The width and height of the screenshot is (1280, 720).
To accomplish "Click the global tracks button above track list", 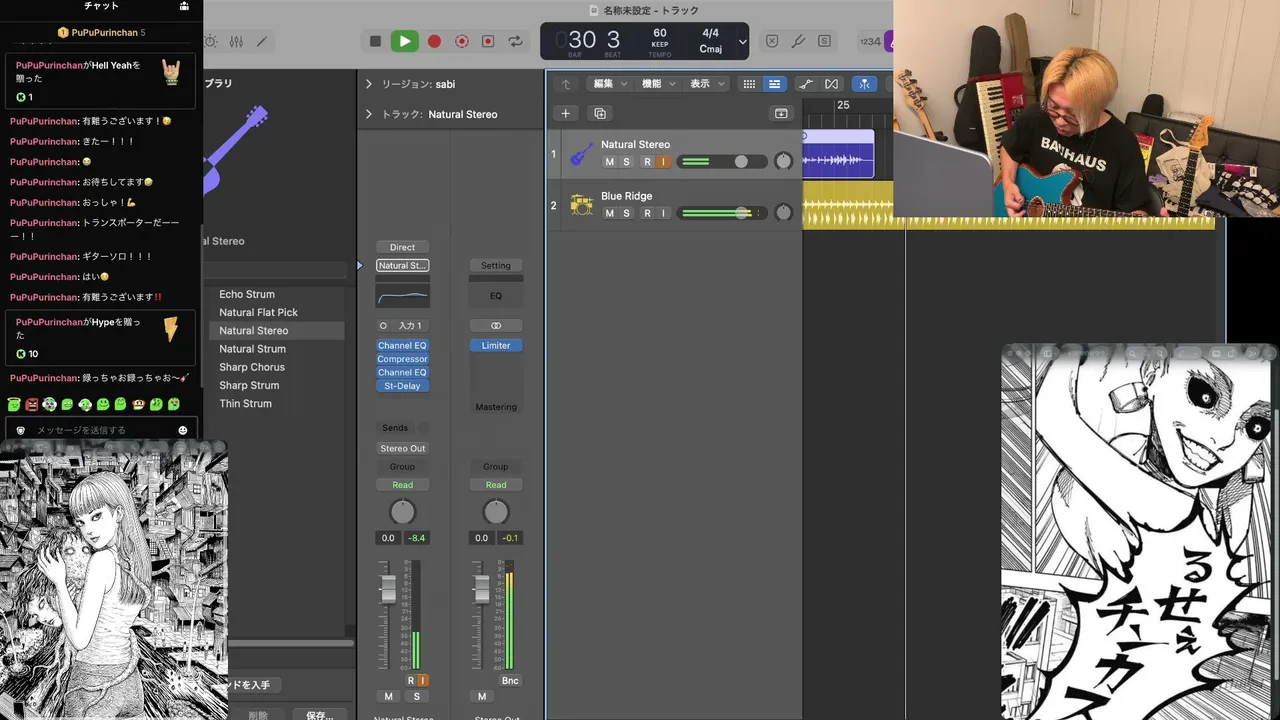I will (781, 113).
